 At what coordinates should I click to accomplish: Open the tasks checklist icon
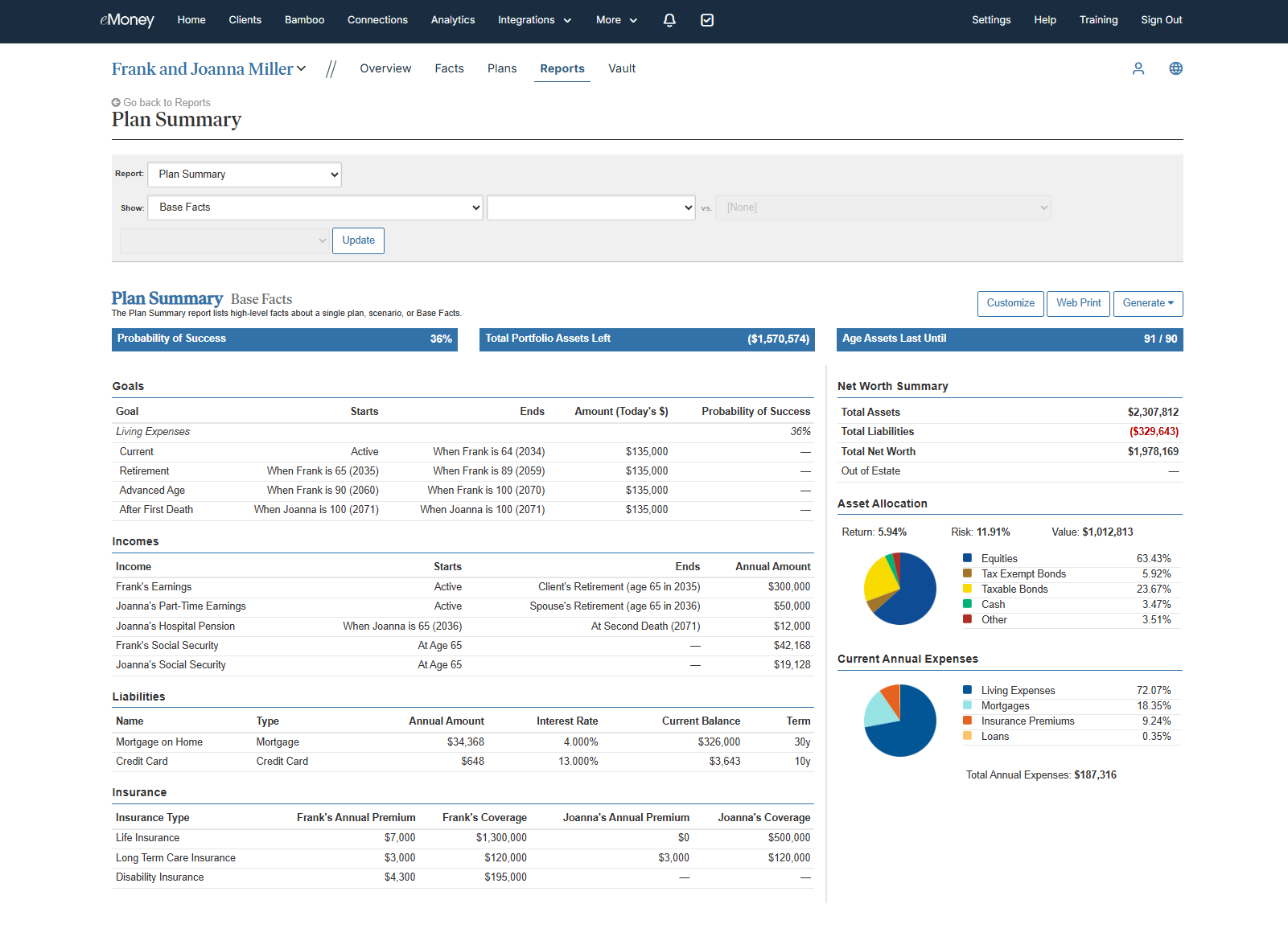pos(707,20)
